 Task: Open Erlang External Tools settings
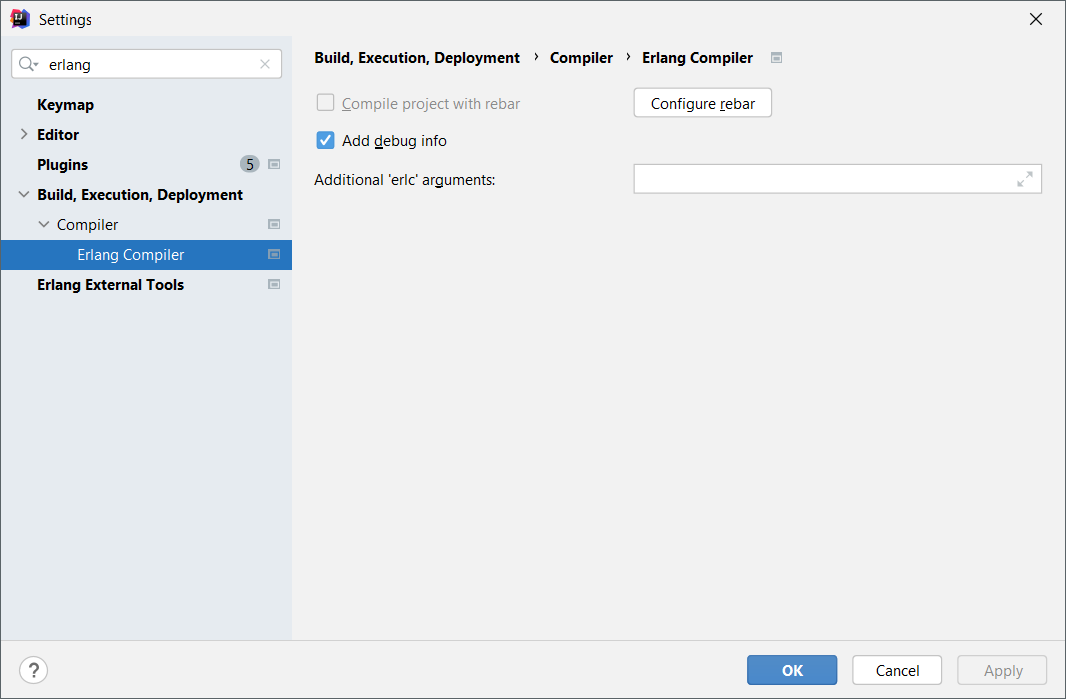pos(110,284)
